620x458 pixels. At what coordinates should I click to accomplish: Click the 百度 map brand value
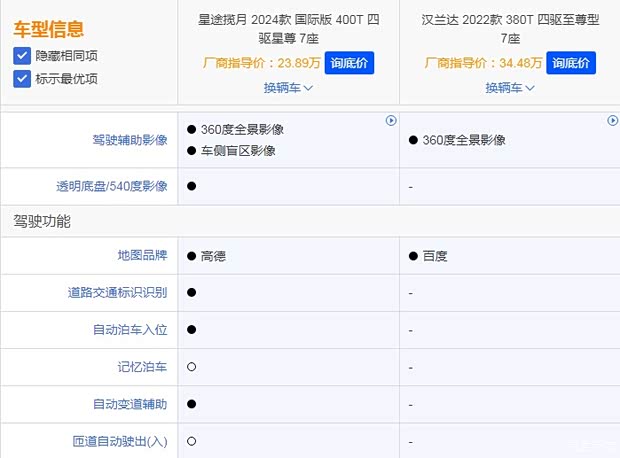pyautogui.click(x=435, y=256)
